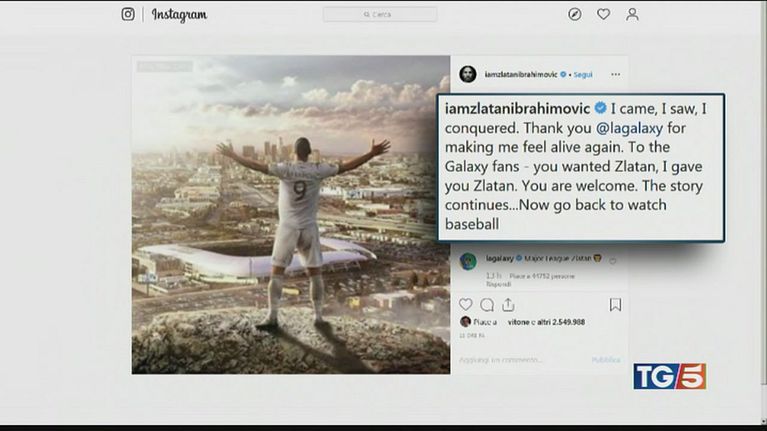Image resolution: width=767 pixels, height=431 pixels.
Task: Click the Cerca search field
Action: pos(379,14)
